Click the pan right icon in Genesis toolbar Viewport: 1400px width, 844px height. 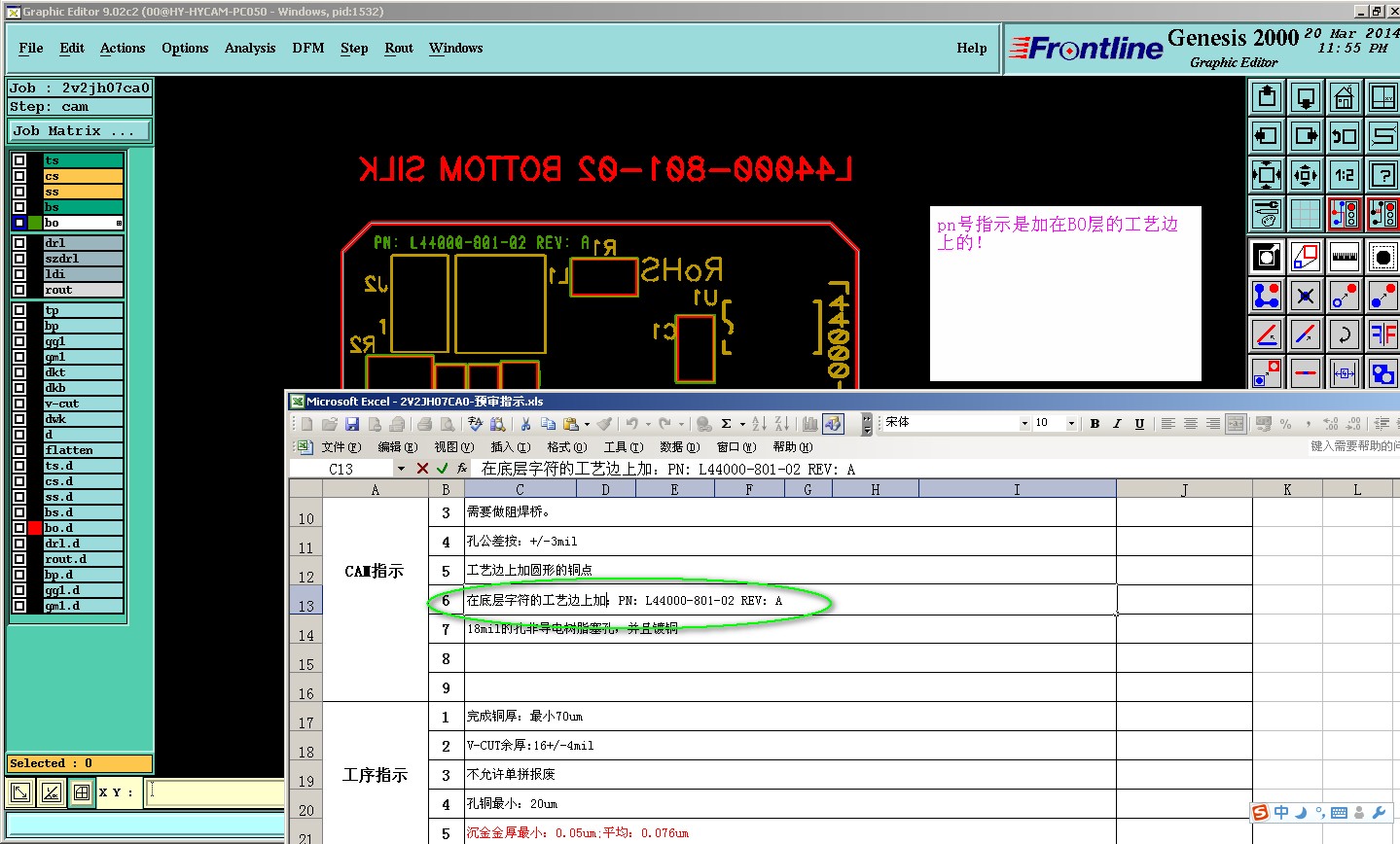pyautogui.click(x=1306, y=136)
